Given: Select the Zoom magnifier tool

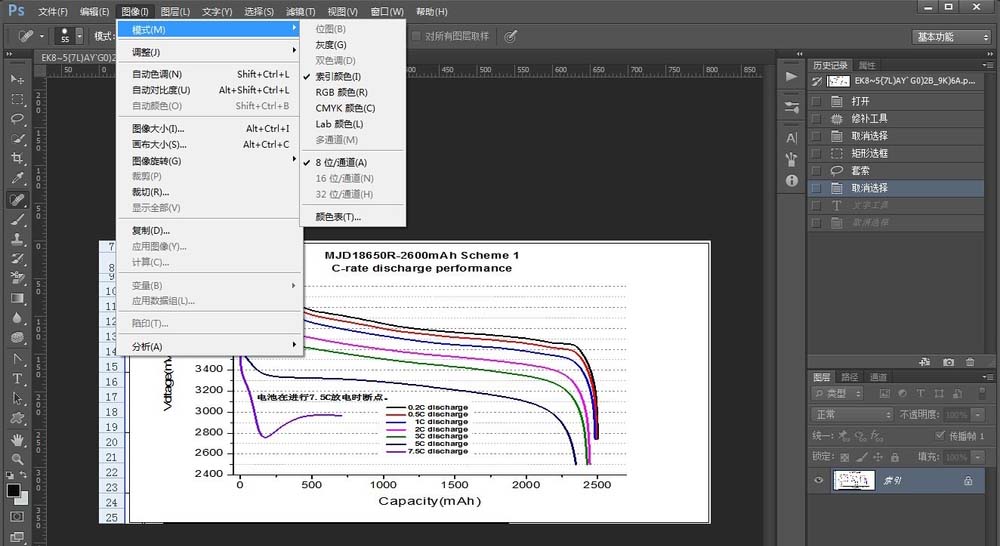Looking at the screenshot, I should tap(17, 459).
